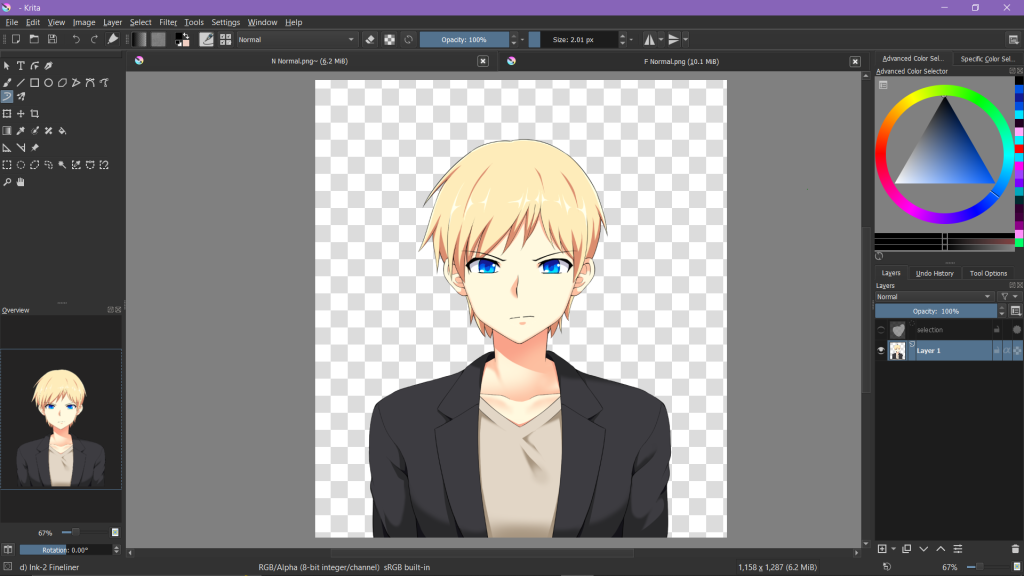This screenshot has height=576, width=1024.
Task: Select the Ellipse shape tool
Action: 48,83
